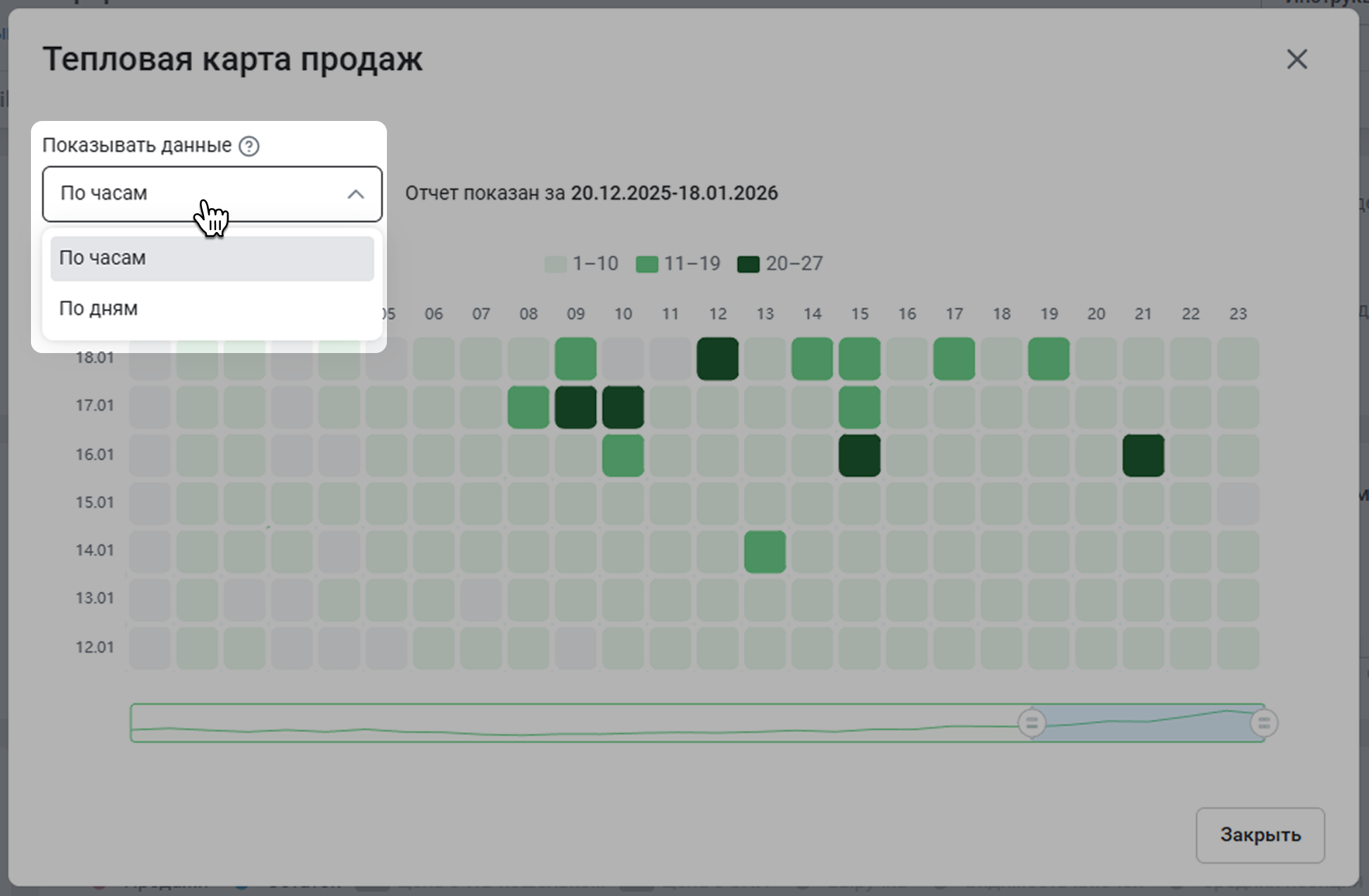Click the help question-mark icon beside Показывать данные

click(x=249, y=146)
